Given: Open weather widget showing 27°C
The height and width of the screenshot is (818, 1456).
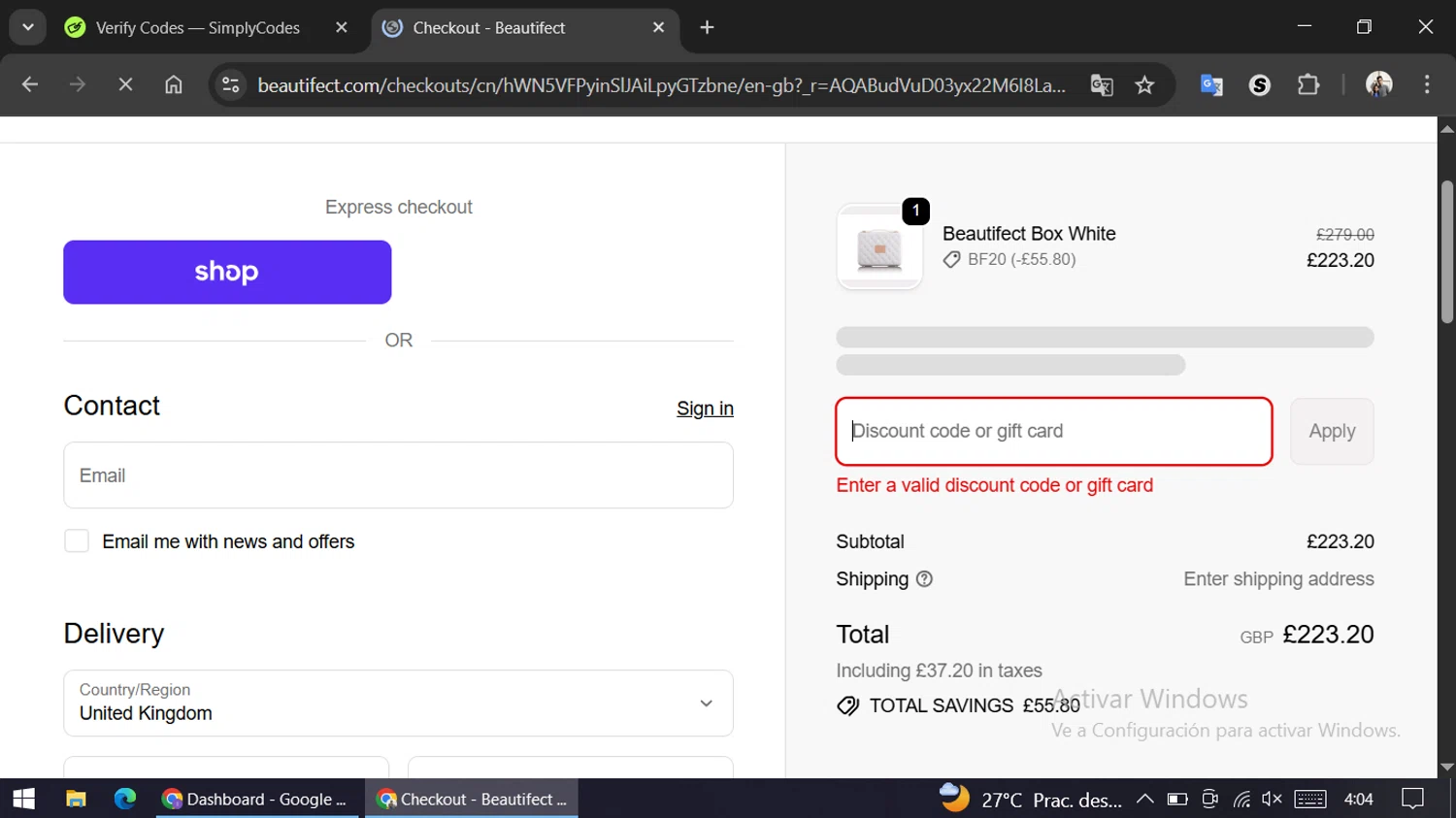Looking at the screenshot, I should pyautogui.click(x=1031, y=799).
